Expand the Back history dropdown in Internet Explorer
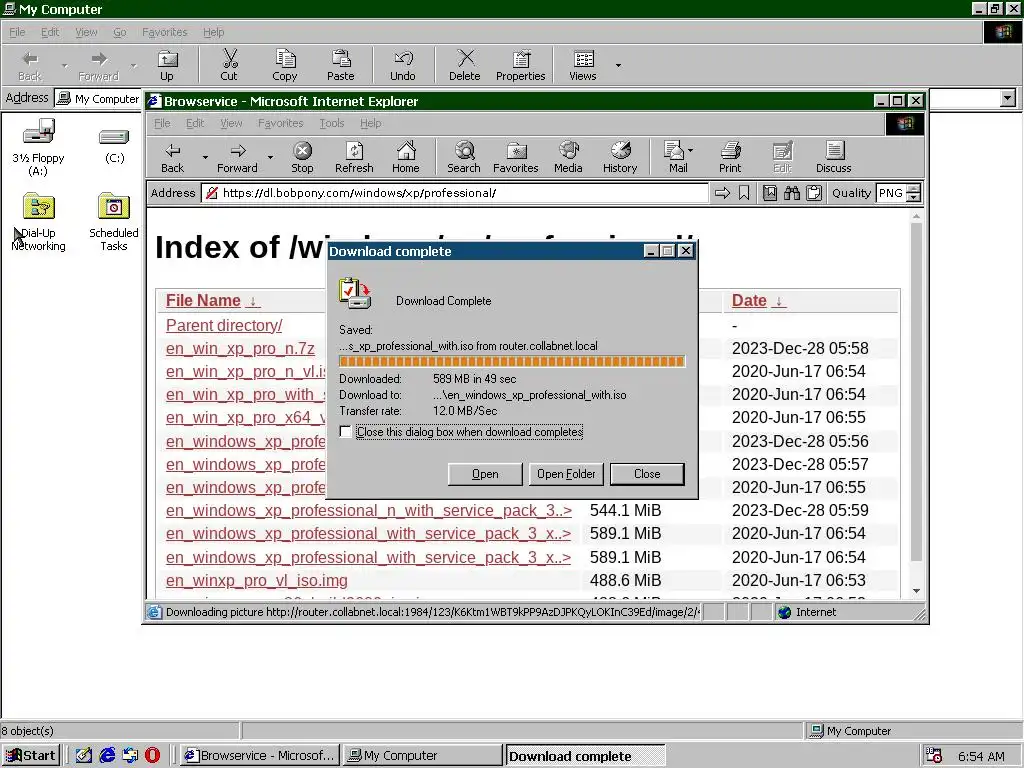The width and height of the screenshot is (1024, 768). pyautogui.click(x=205, y=157)
